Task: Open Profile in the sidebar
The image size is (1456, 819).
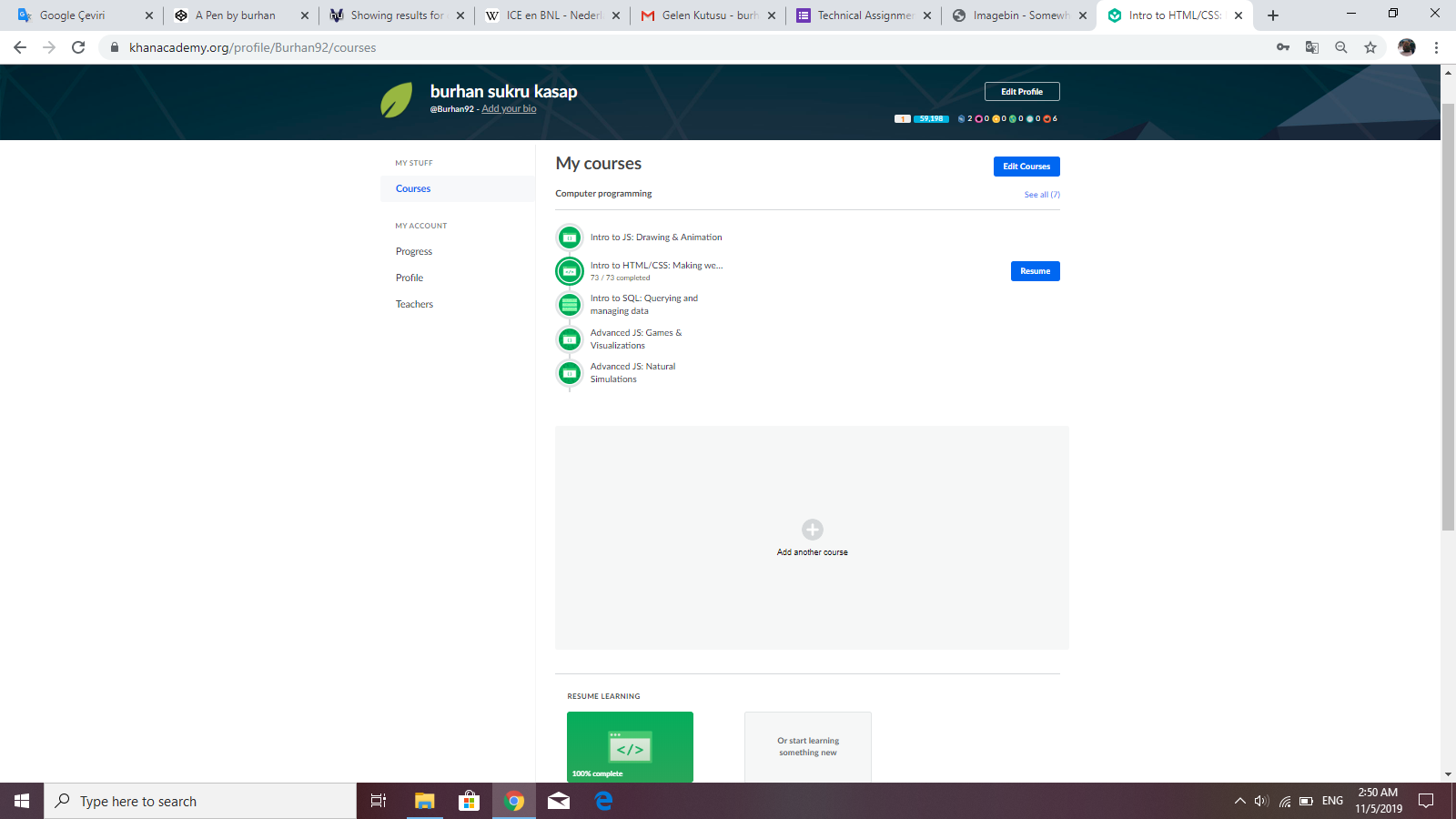Action: tap(409, 278)
